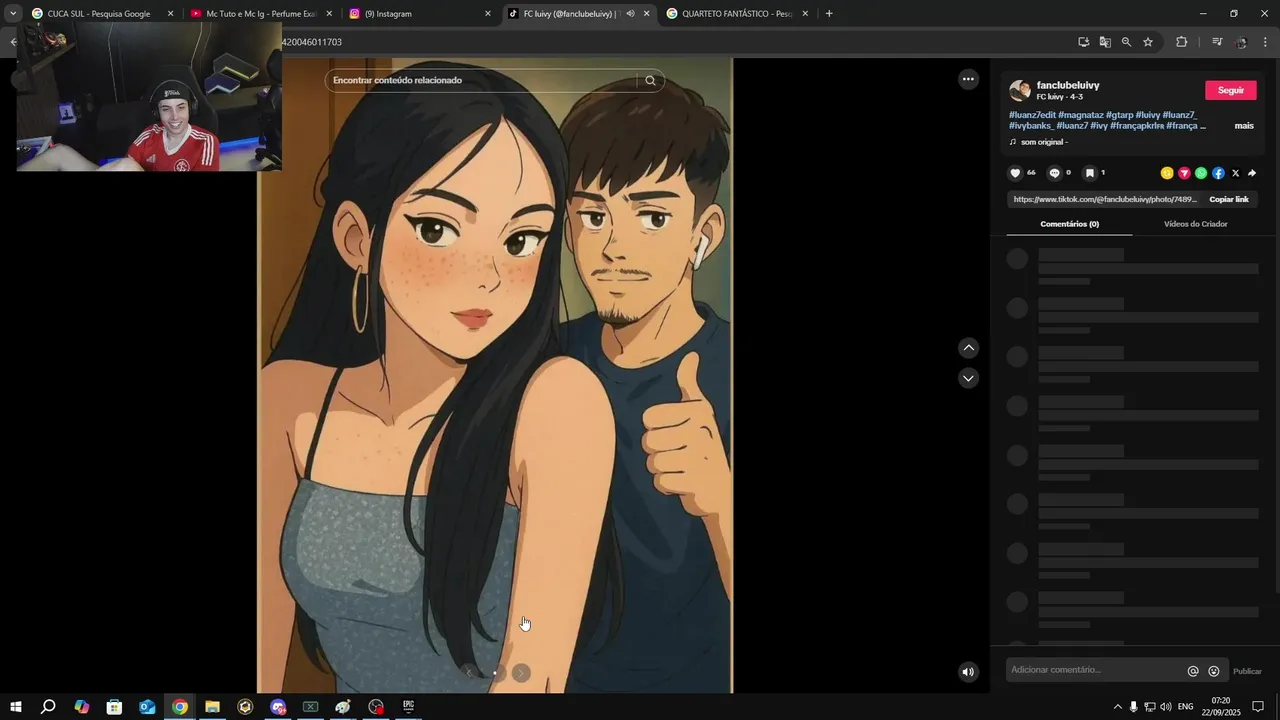Click the 'som original' music link
The height and width of the screenshot is (720, 1280).
1044,142
